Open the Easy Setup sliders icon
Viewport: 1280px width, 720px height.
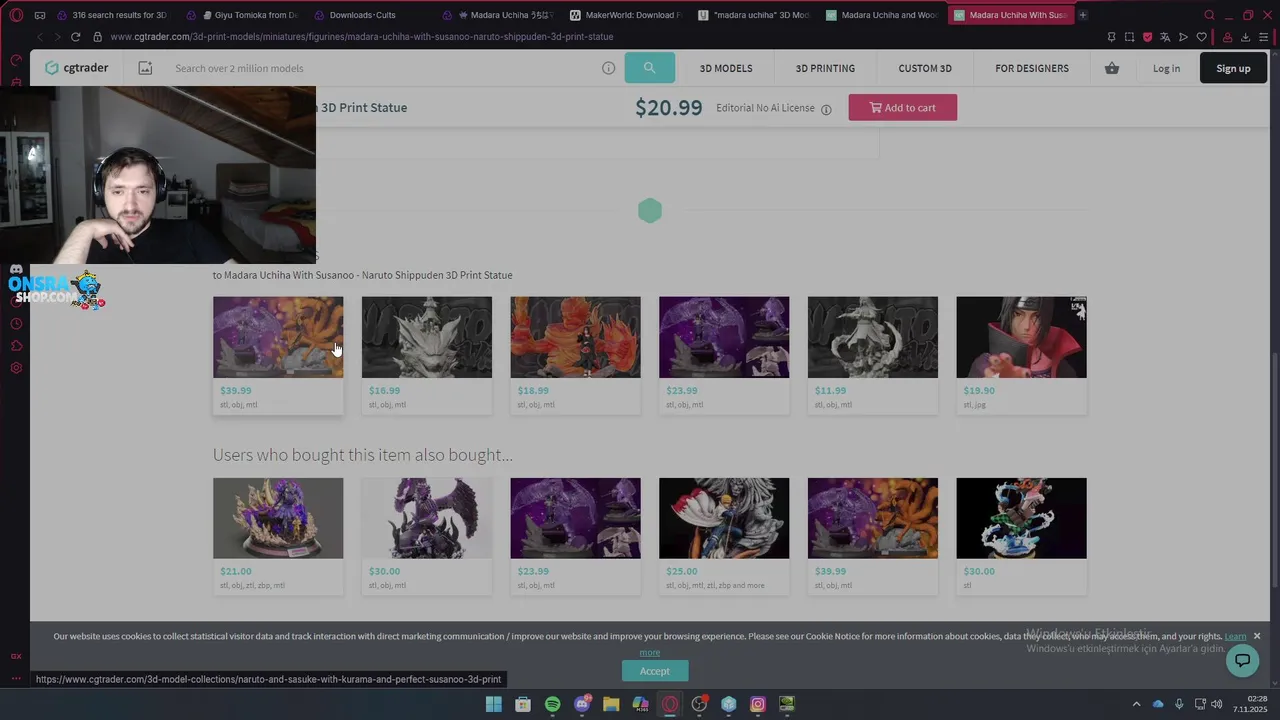click(x=1264, y=37)
